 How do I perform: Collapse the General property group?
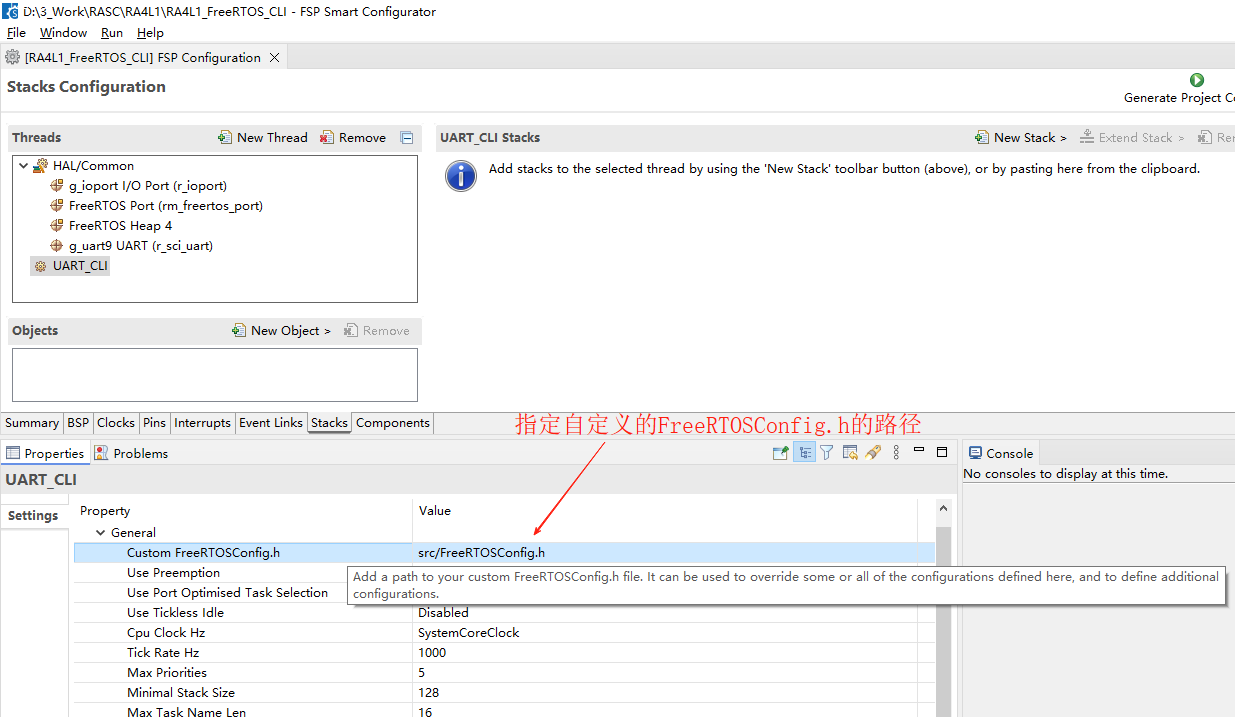101,533
